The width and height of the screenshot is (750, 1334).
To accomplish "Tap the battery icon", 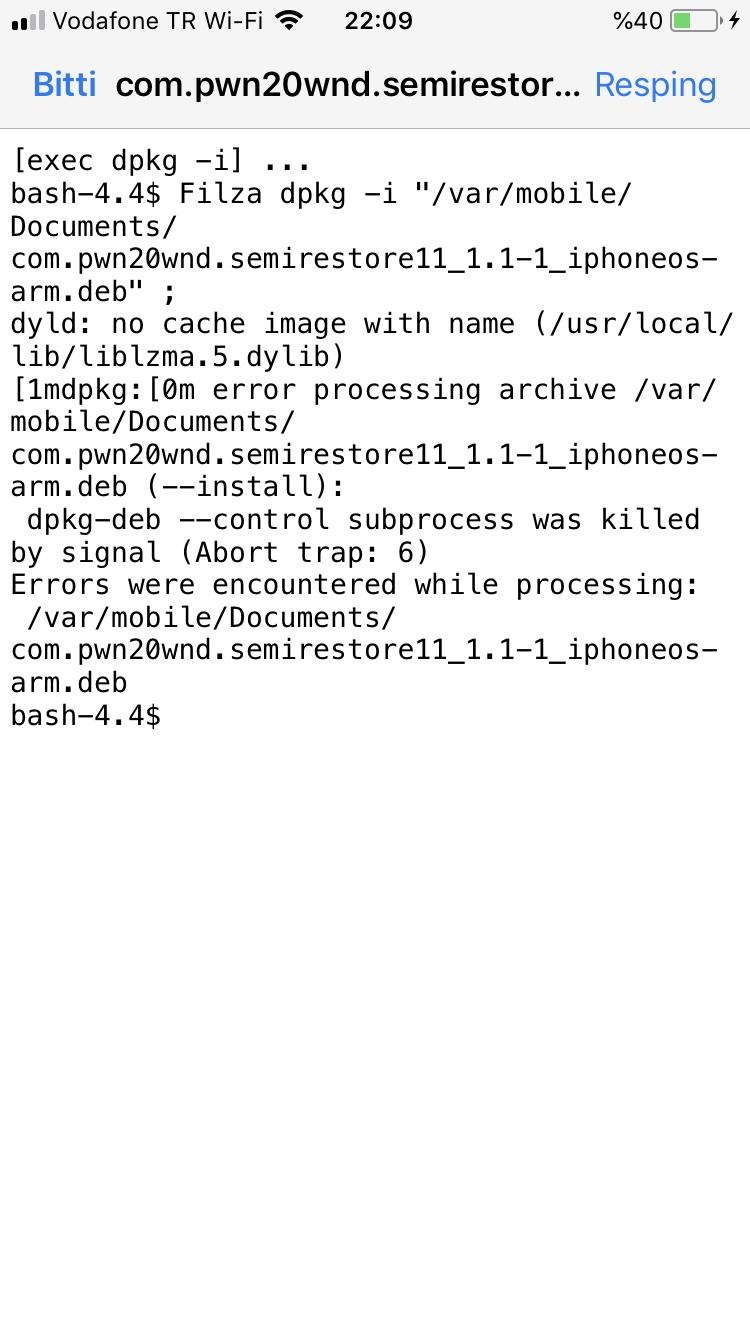I will point(695,21).
